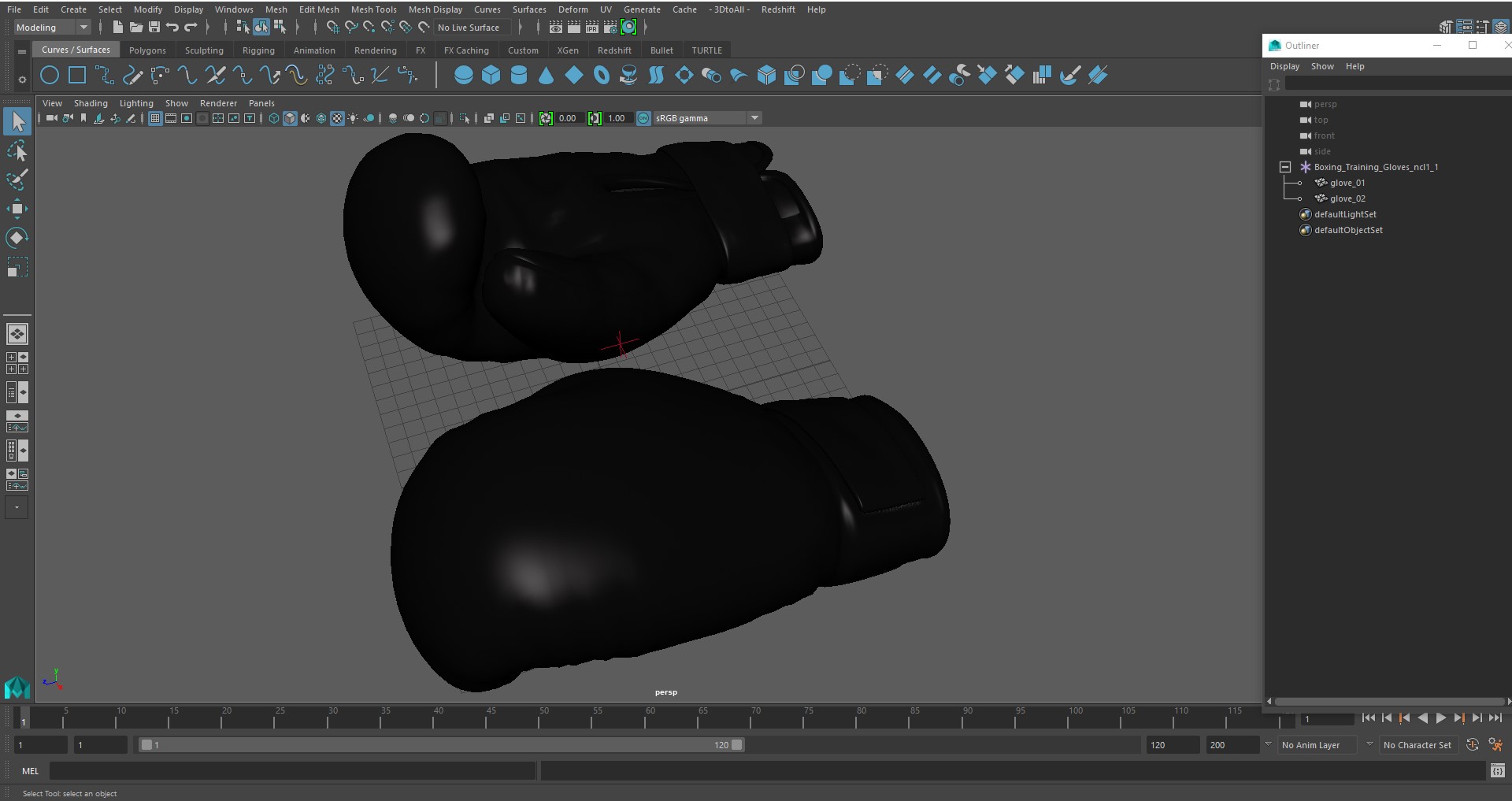1512x801 pixels.
Task: Click the viewport gamma value field 1.00
Action: 618,118
